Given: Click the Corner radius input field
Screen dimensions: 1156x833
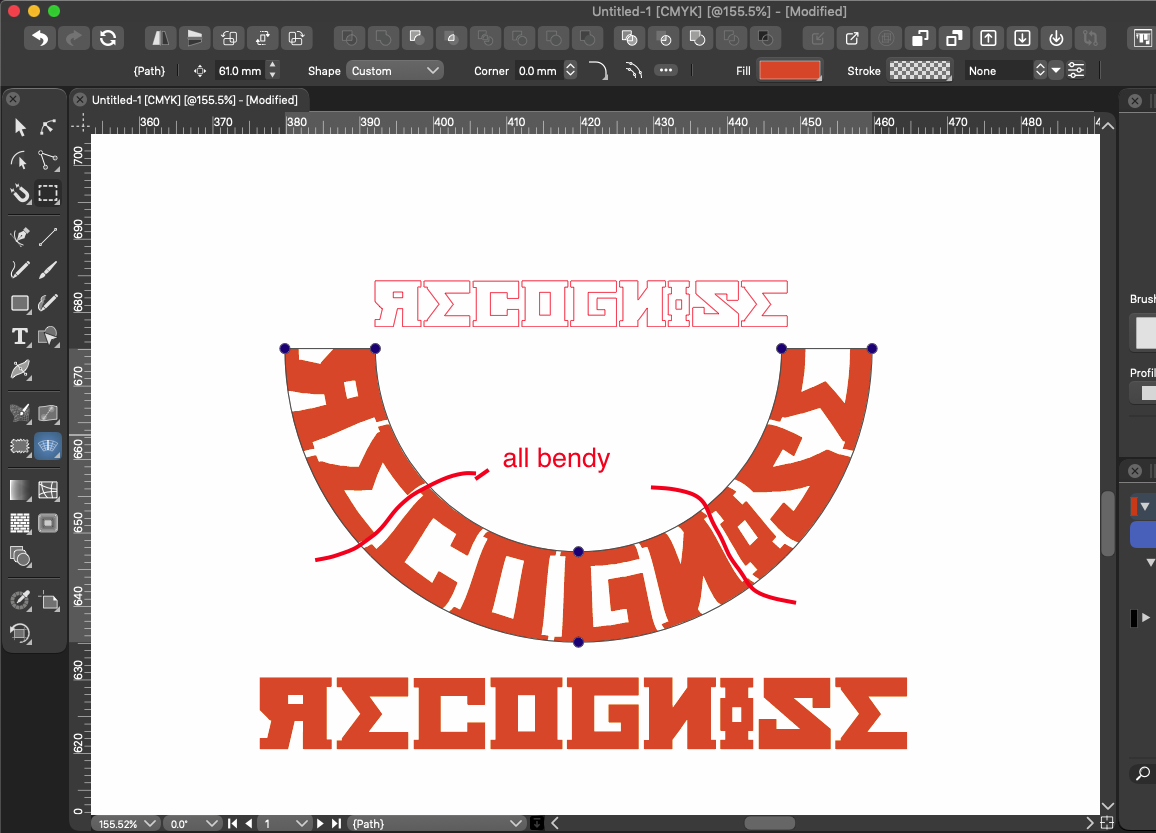Looking at the screenshot, I should tap(538, 71).
